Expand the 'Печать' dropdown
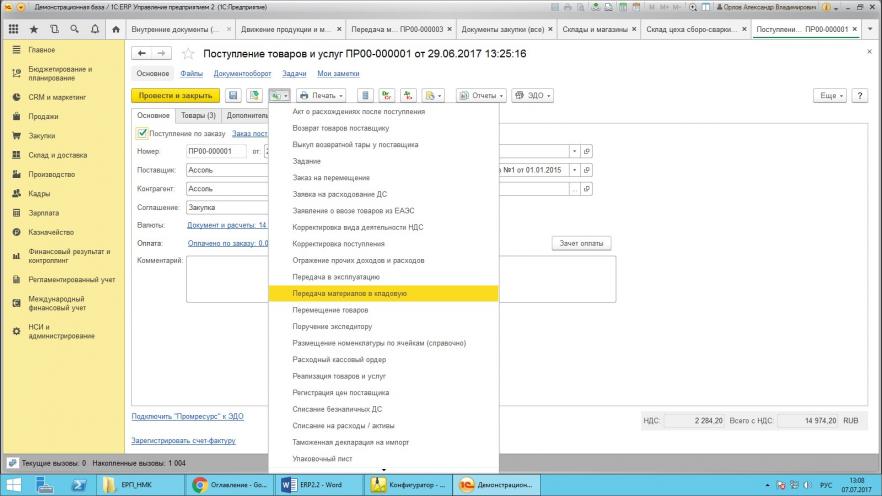This screenshot has height=496, width=882. coord(321,95)
